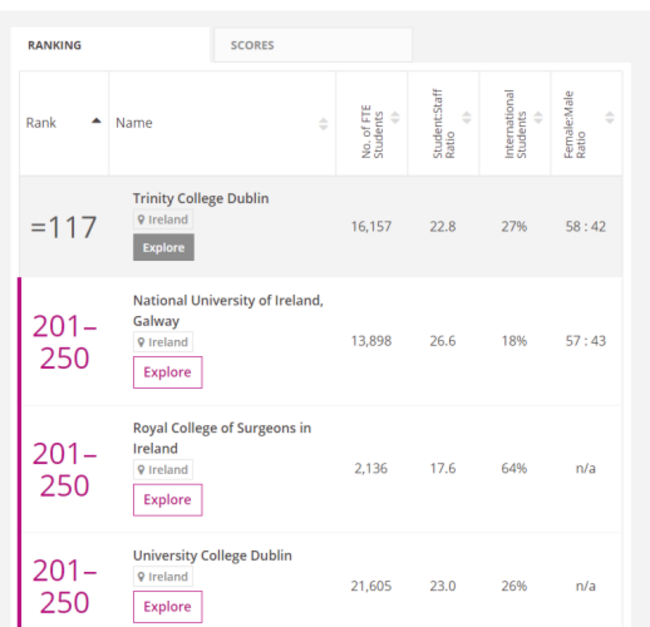Click 201–250 rank for University College Dublin
The width and height of the screenshot is (650, 627).
[64, 586]
